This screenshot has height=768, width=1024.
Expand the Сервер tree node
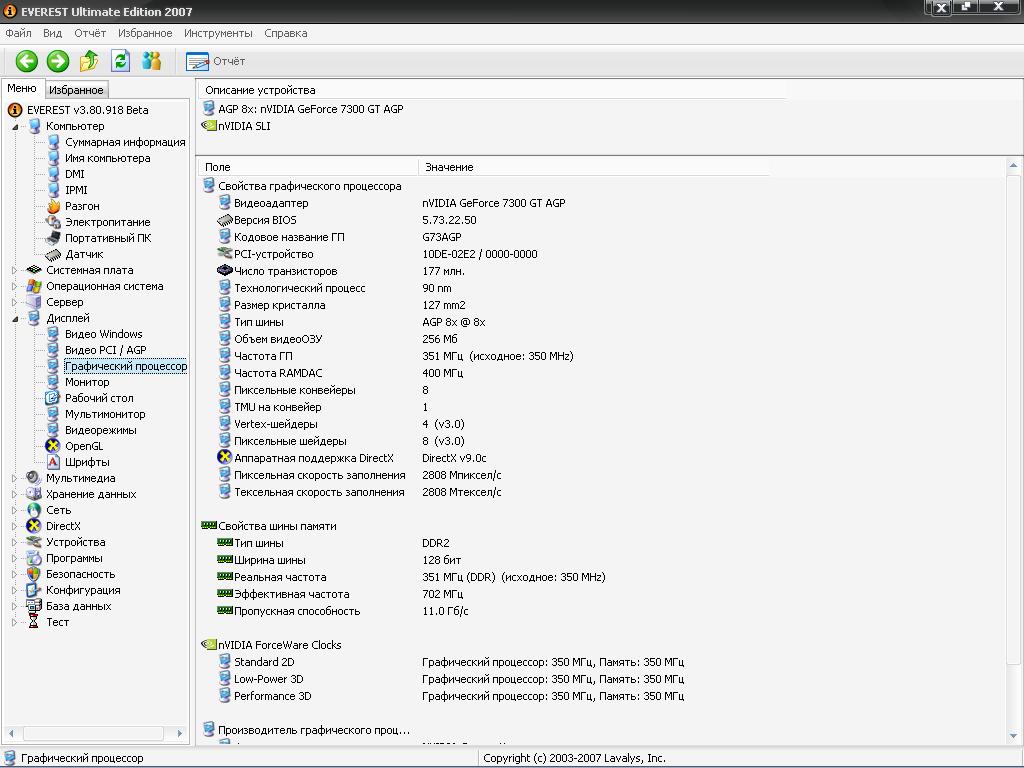coord(15,302)
